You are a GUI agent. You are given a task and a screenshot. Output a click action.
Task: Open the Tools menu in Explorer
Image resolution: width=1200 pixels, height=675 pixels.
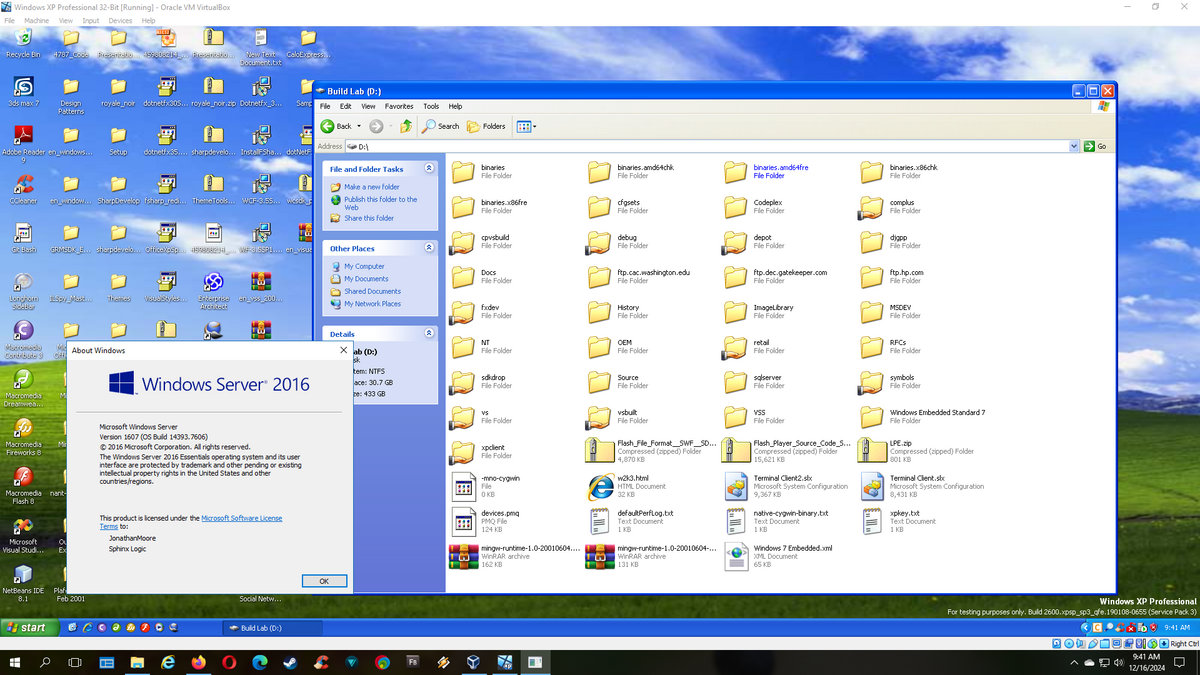[431, 106]
